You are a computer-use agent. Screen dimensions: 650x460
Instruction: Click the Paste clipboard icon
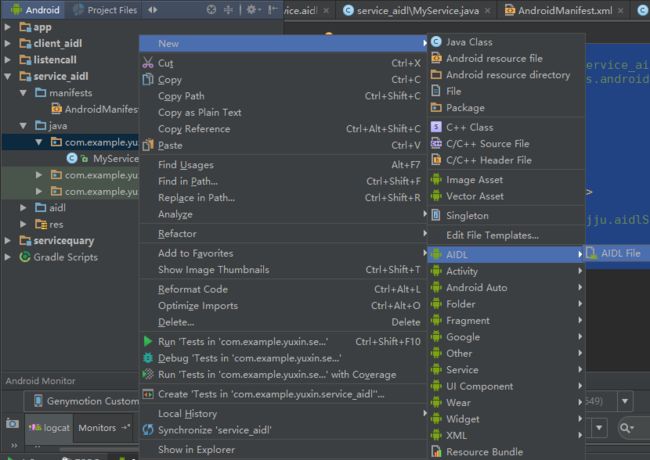pos(148,145)
